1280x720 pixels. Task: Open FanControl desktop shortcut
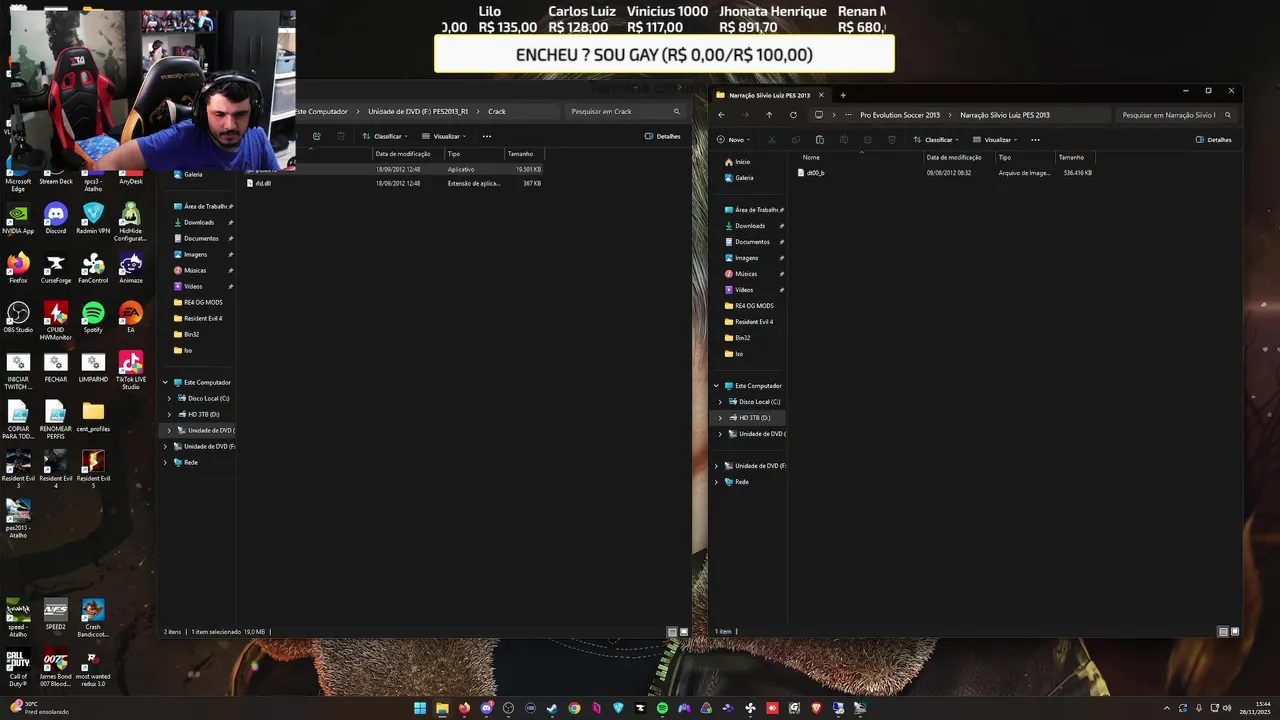point(93,268)
